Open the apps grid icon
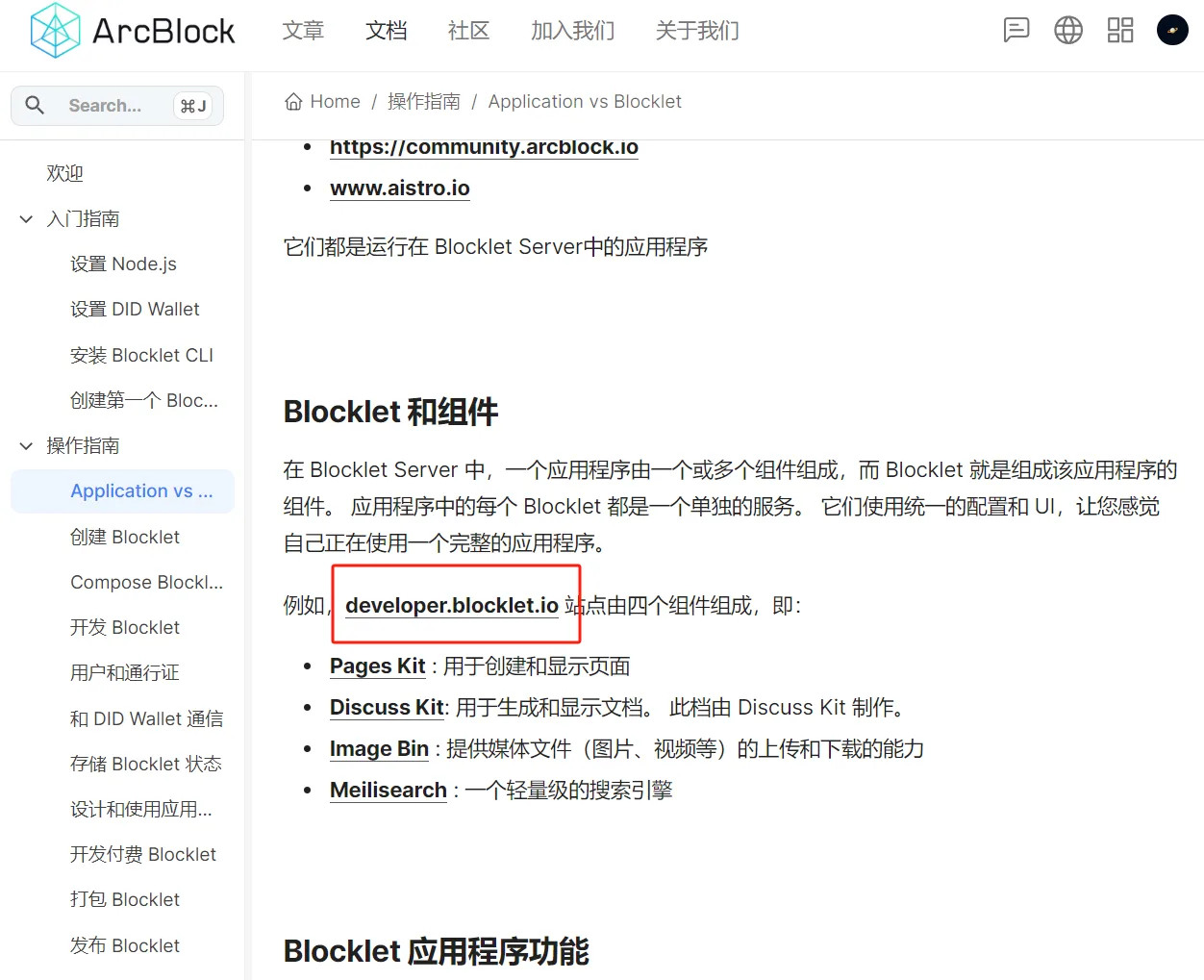1204x980 pixels. coord(1120,30)
